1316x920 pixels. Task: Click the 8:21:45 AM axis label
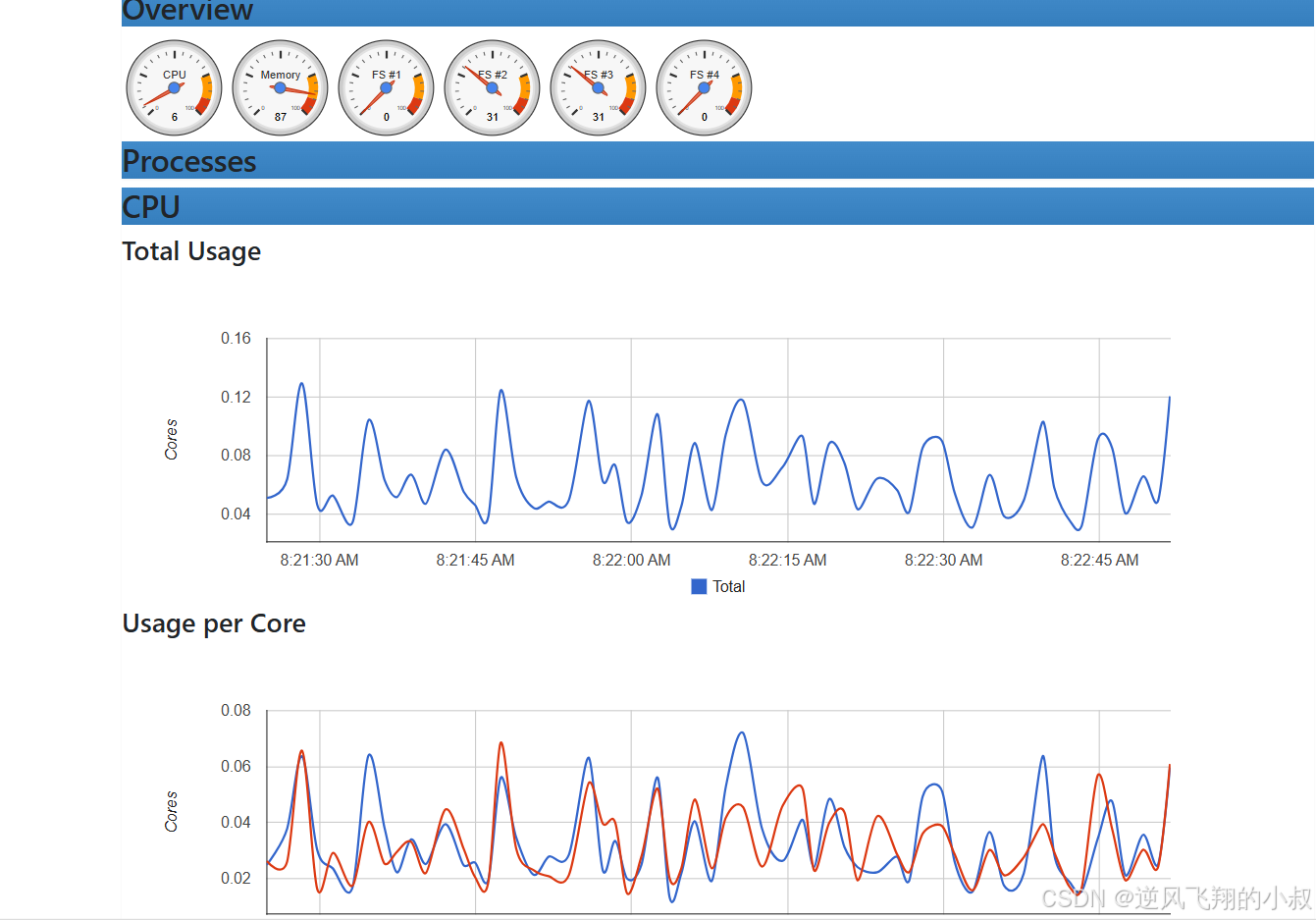click(475, 561)
